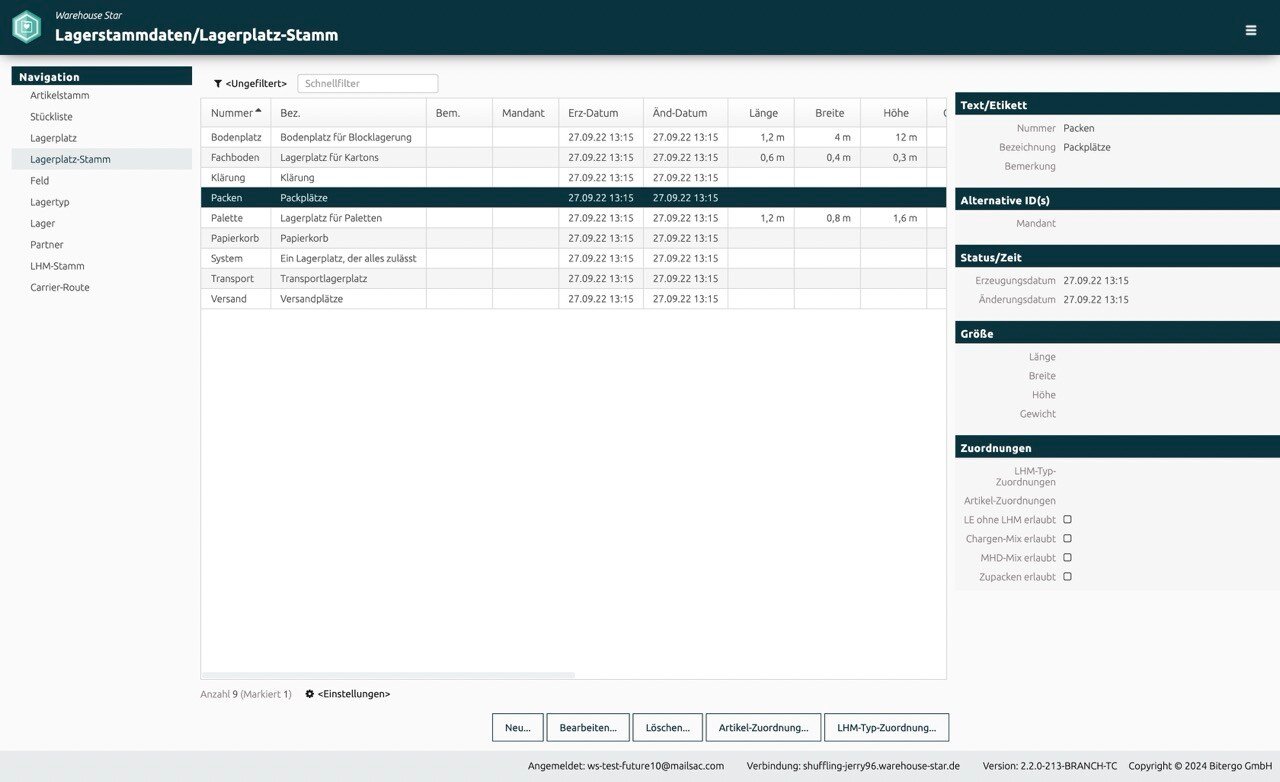
Task: Collapse the Zuordnungen section header
Action: 1117,447
